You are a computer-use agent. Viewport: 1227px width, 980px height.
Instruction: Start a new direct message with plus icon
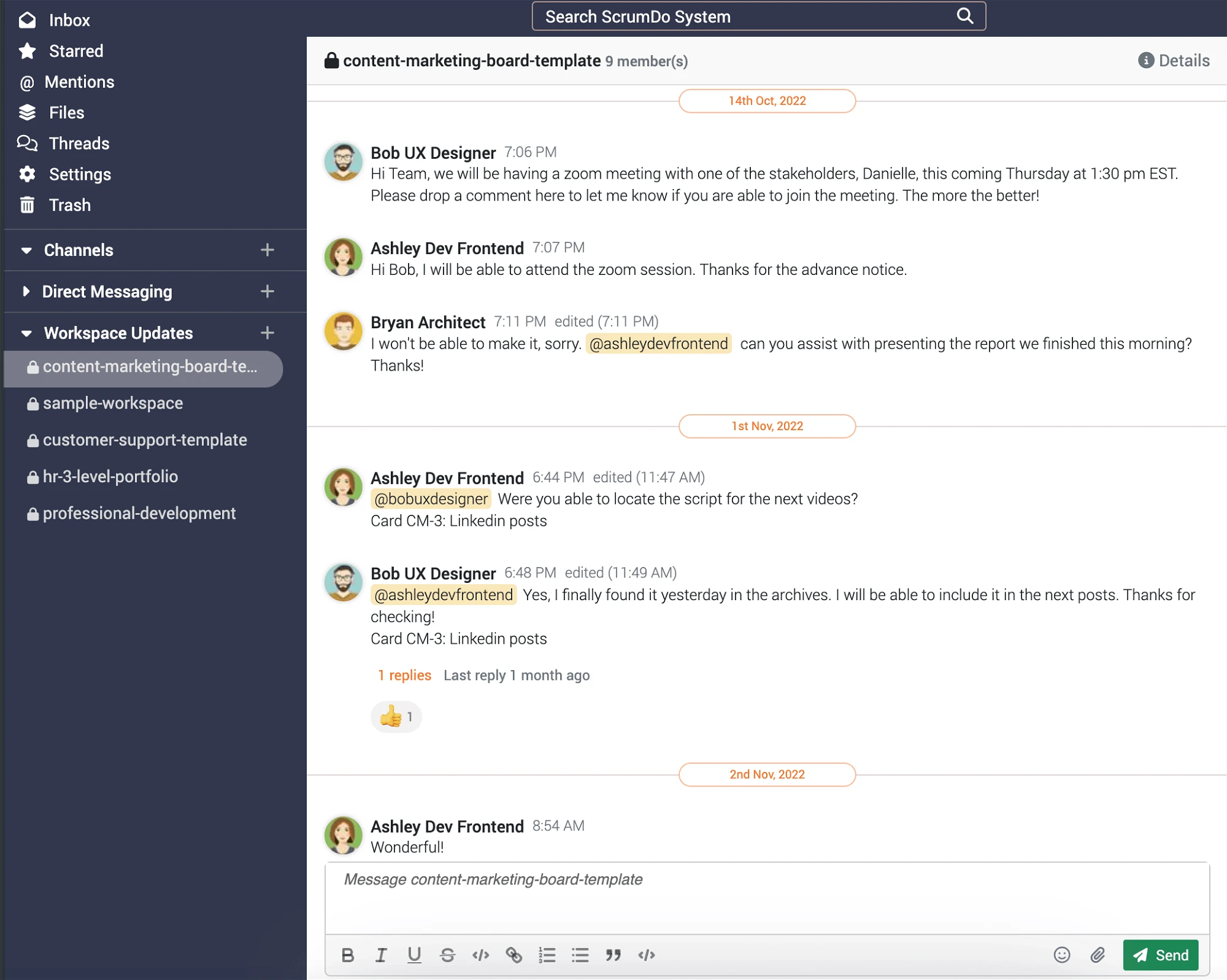tap(267, 291)
